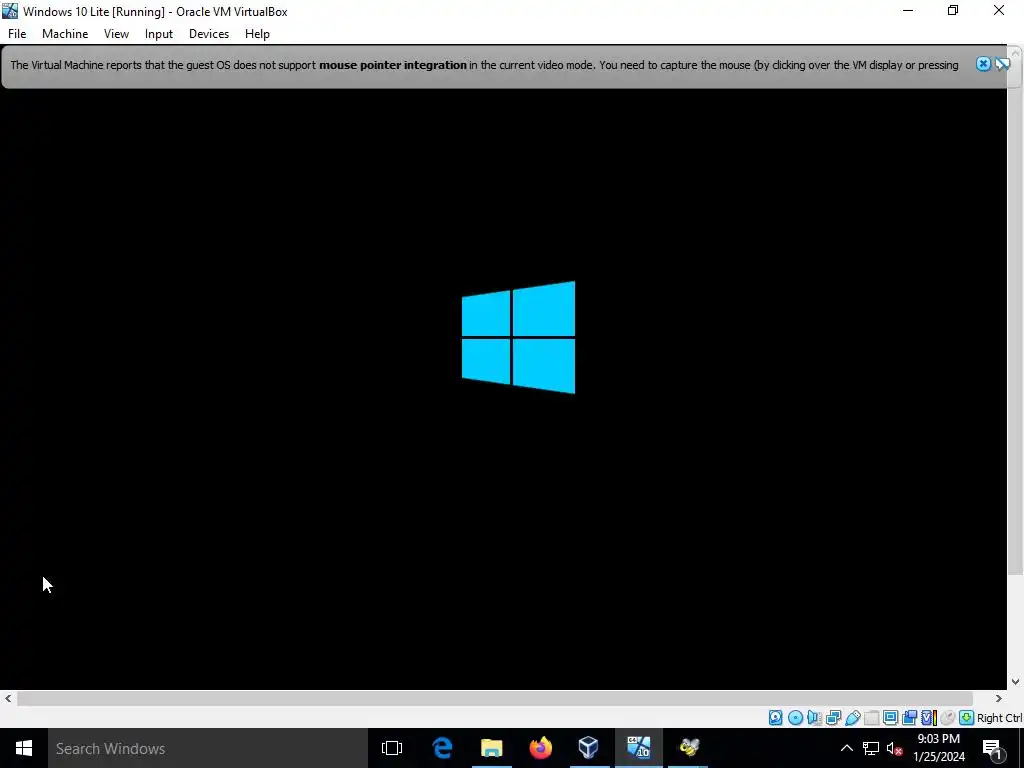Click the scroll right arrow
Viewport: 1024px width, 768px height.
coord(999,698)
